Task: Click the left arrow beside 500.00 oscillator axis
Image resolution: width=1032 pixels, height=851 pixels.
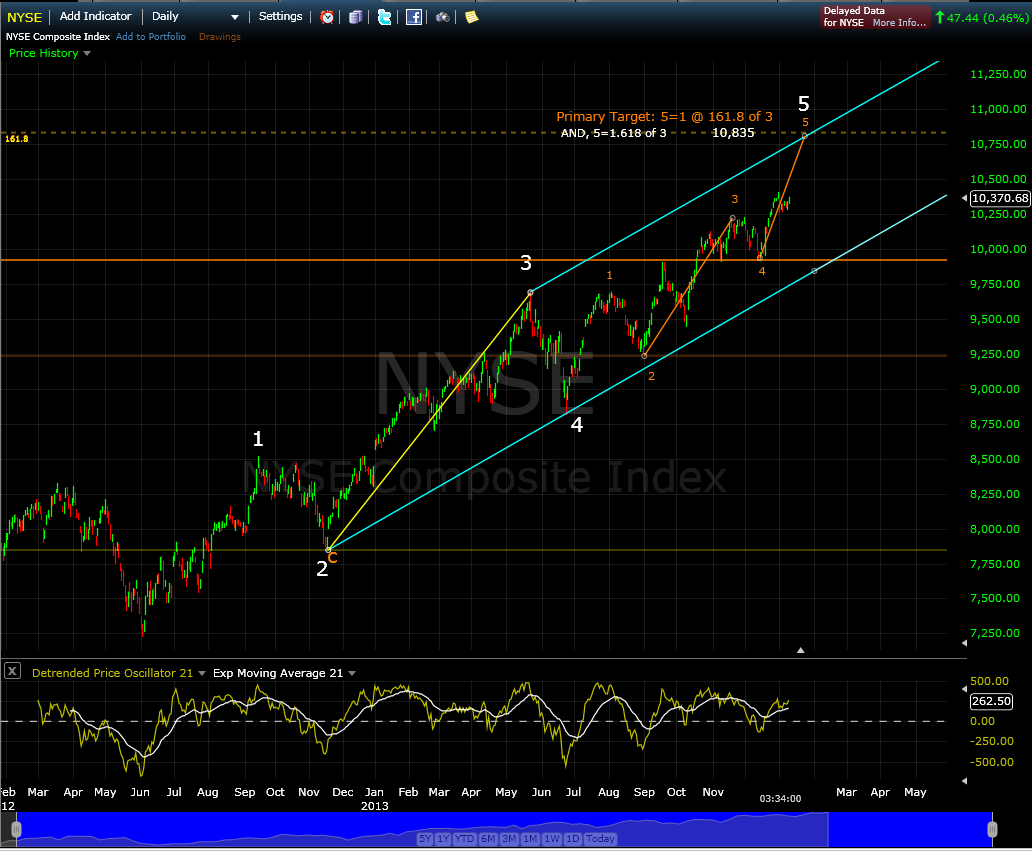Action: [964, 688]
